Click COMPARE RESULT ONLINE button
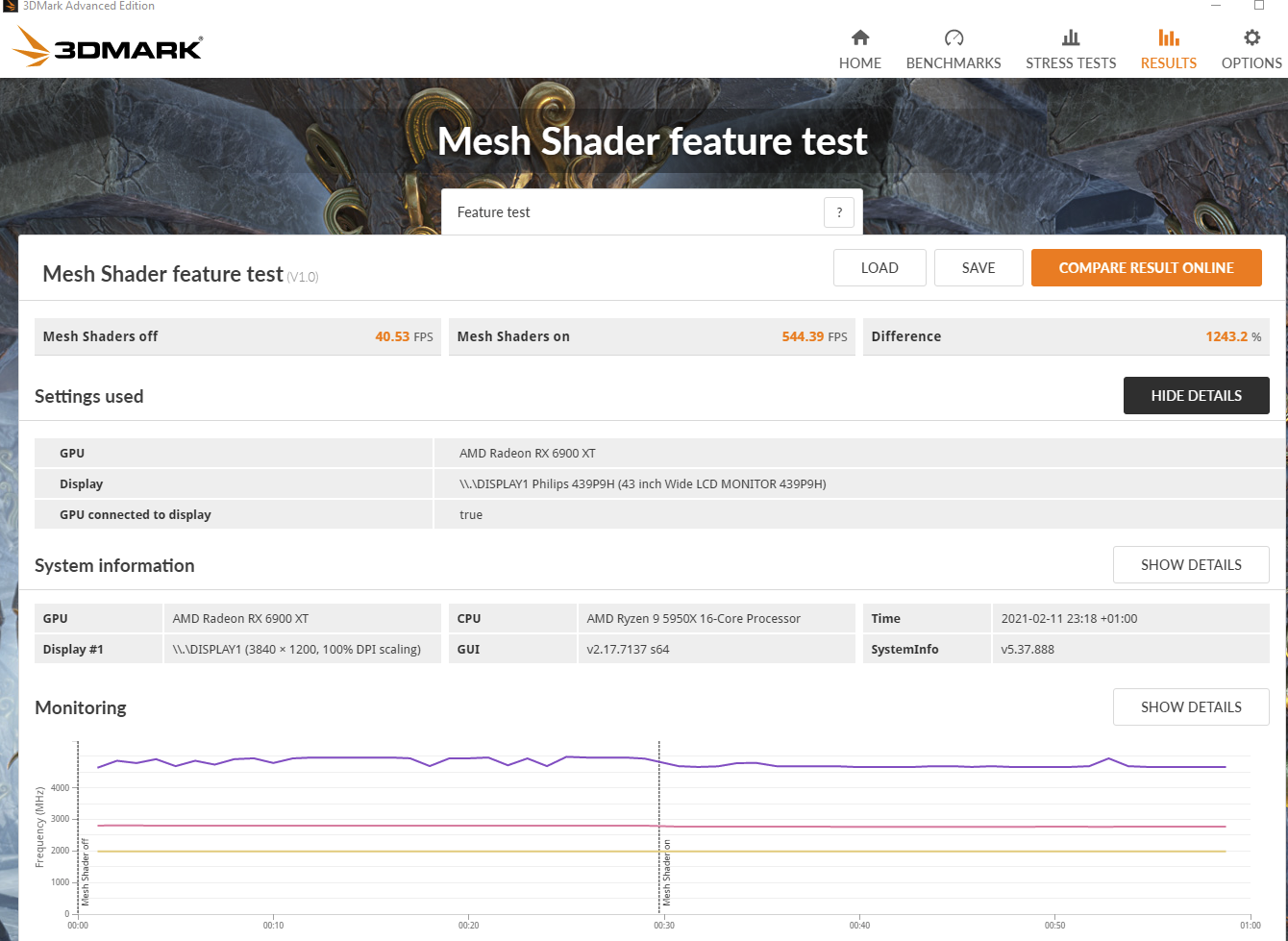Viewport: 1288px width, 941px height. pos(1147,268)
